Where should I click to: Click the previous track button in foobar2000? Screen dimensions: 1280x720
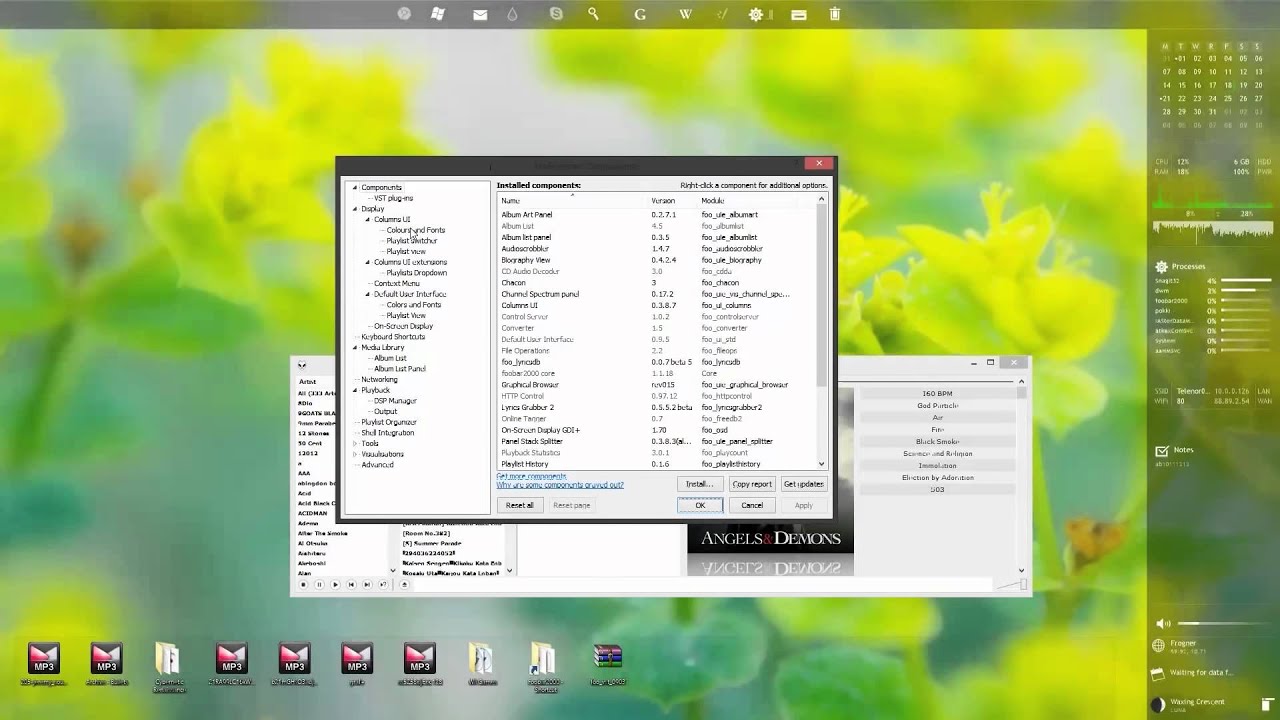tap(351, 584)
